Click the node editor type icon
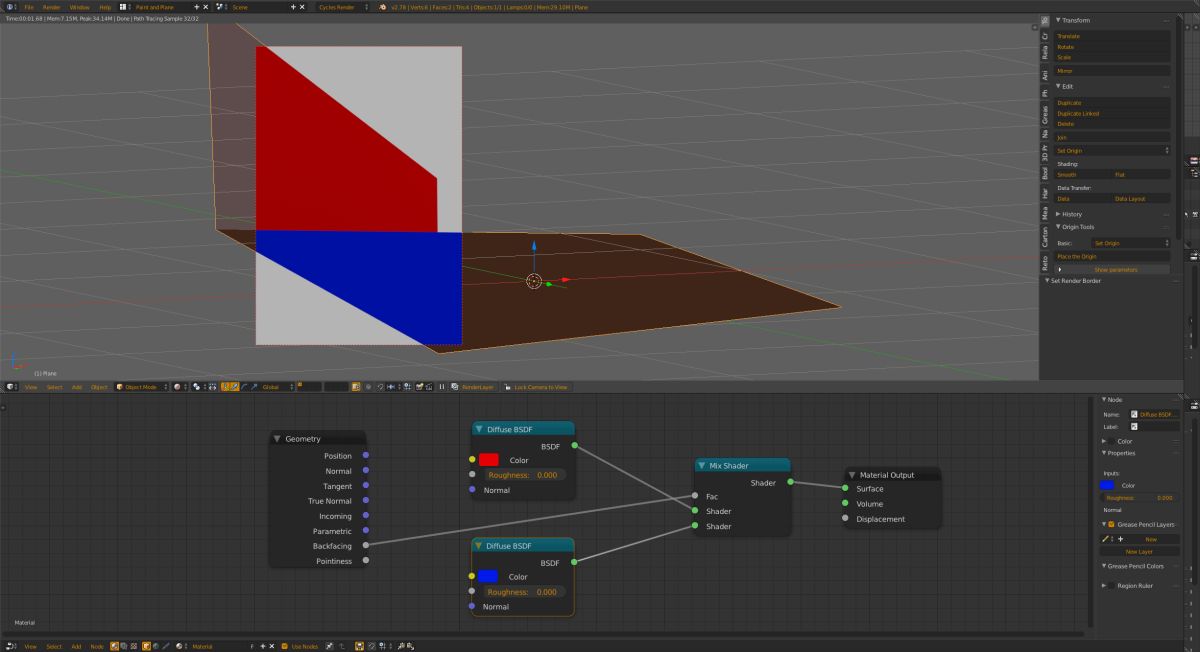 coord(11,646)
